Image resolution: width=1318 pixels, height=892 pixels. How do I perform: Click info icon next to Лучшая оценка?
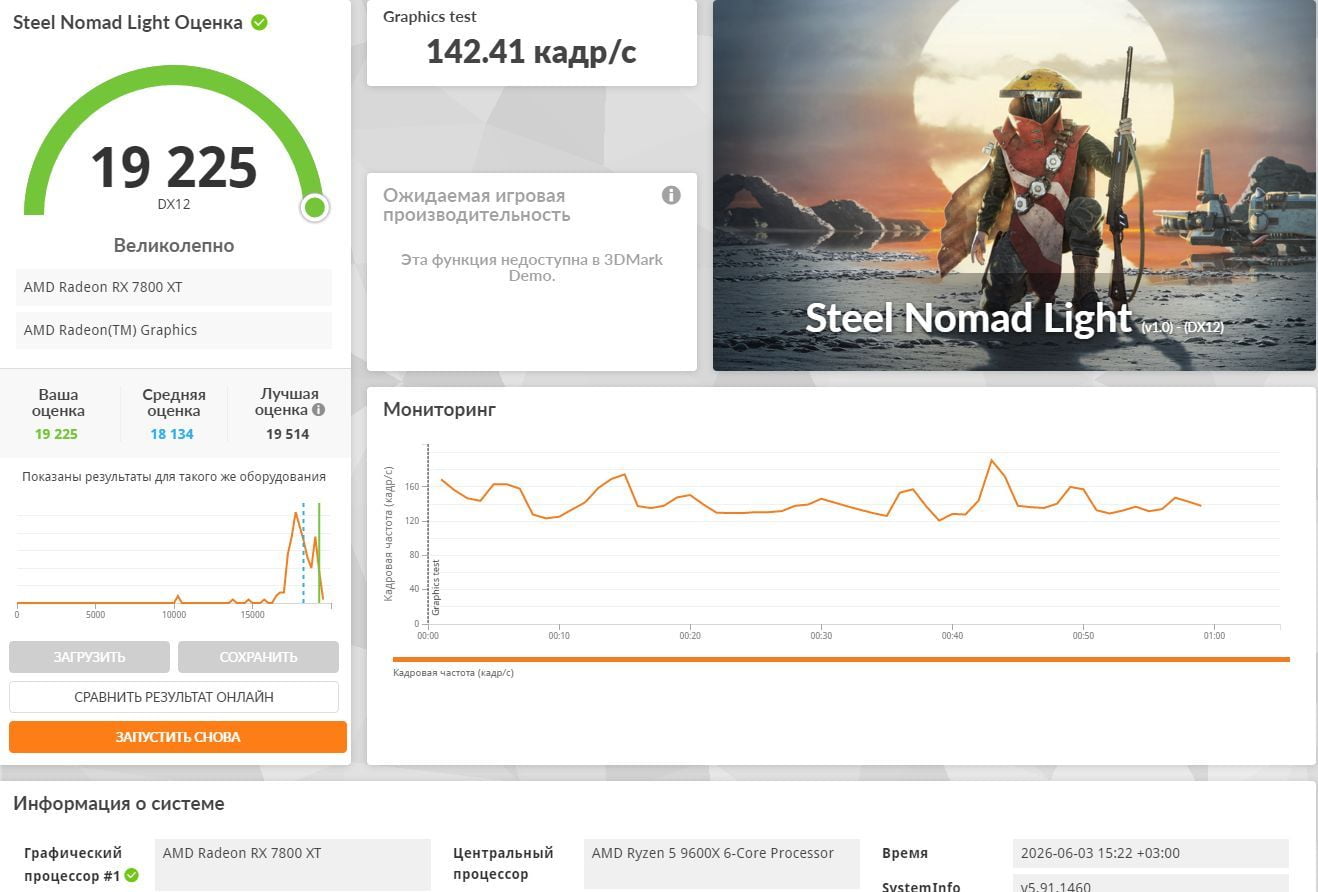(x=318, y=410)
